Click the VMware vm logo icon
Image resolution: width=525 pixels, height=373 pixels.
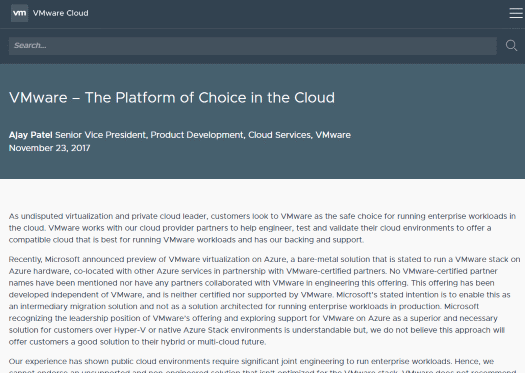(19, 13)
